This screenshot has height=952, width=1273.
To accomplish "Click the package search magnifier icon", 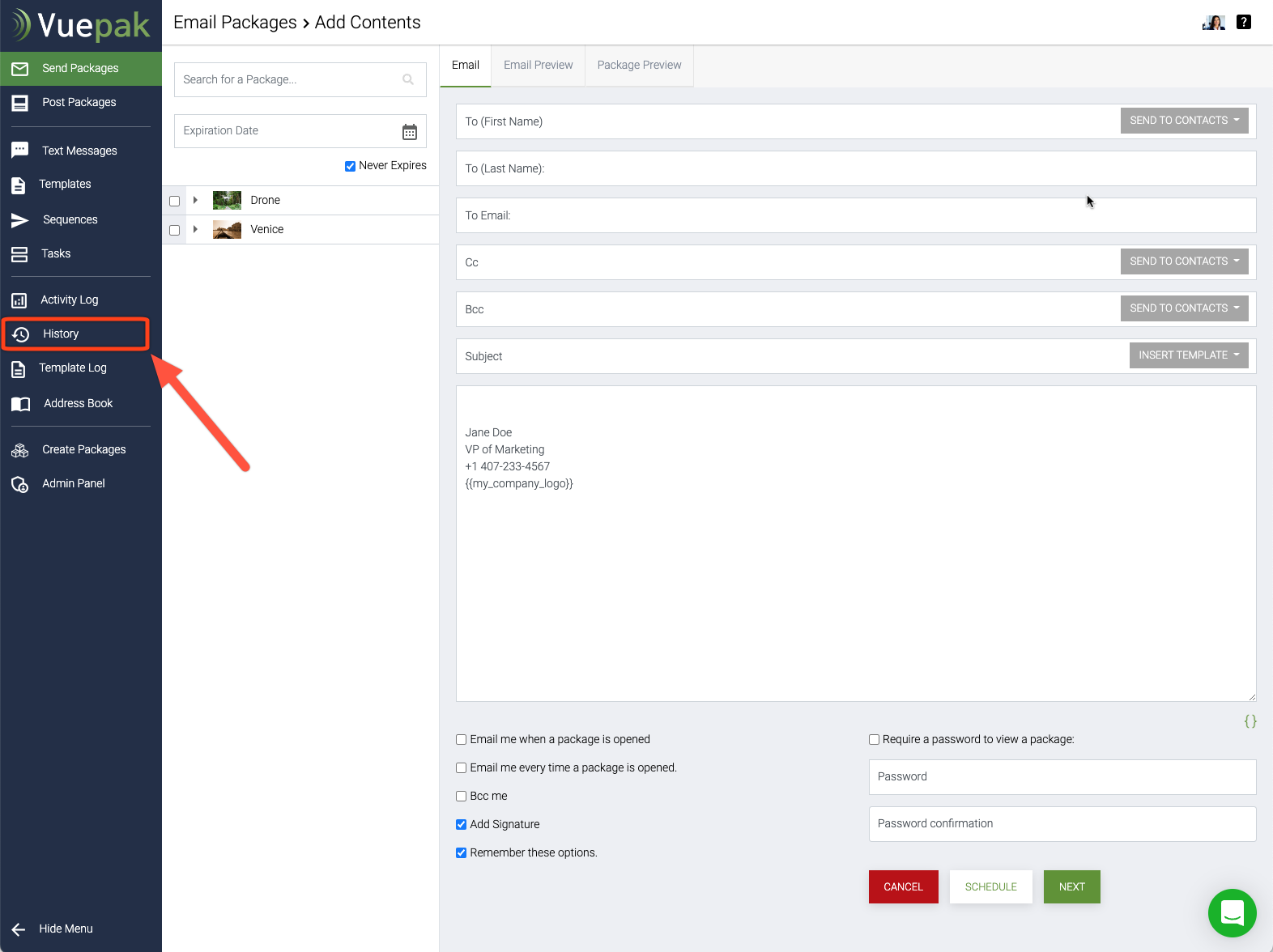I will (x=408, y=79).
